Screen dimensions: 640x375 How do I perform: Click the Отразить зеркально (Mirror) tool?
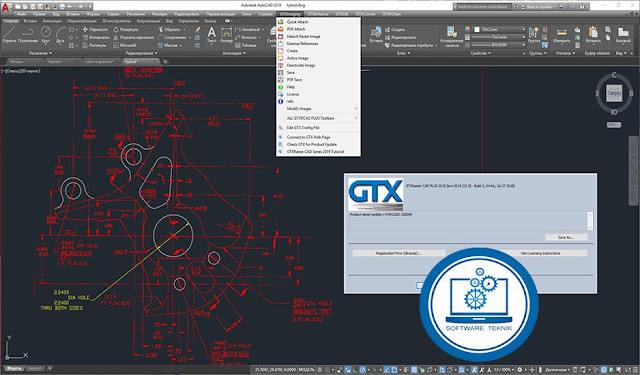point(134,37)
